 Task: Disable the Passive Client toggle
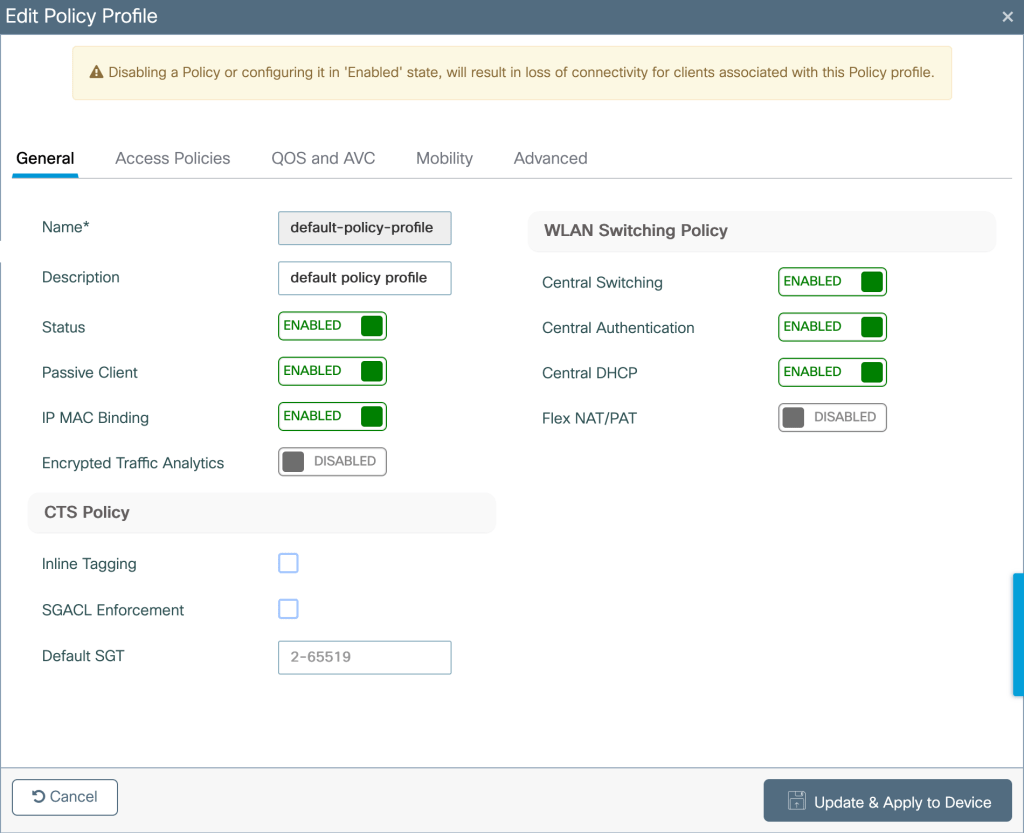tap(332, 371)
